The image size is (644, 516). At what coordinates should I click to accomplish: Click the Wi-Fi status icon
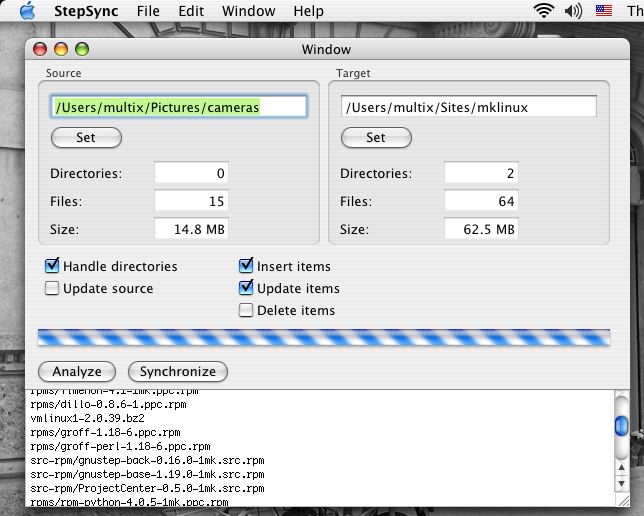[544, 10]
